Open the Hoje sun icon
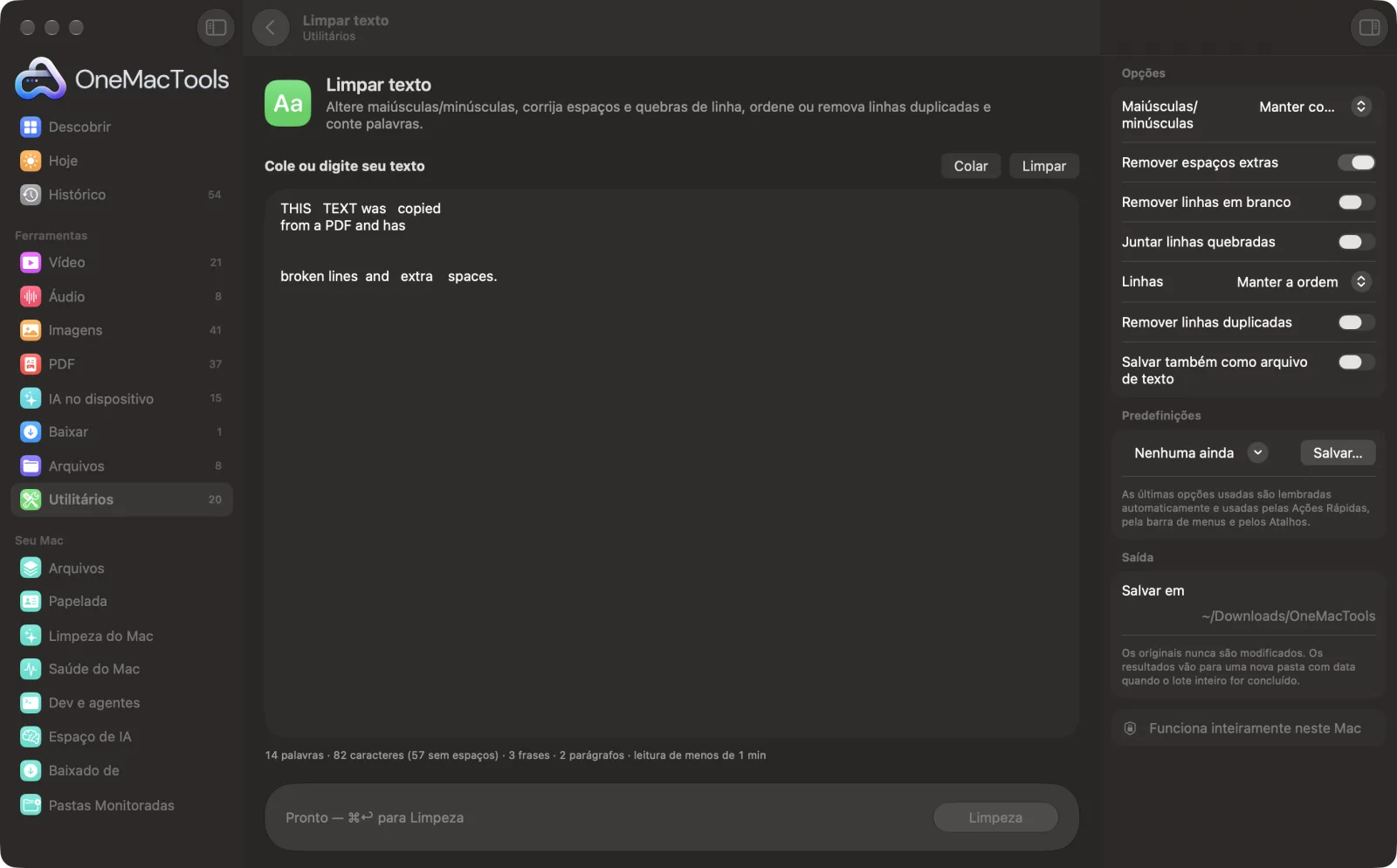This screenshot has height=868, width=1397. point(31,161)
